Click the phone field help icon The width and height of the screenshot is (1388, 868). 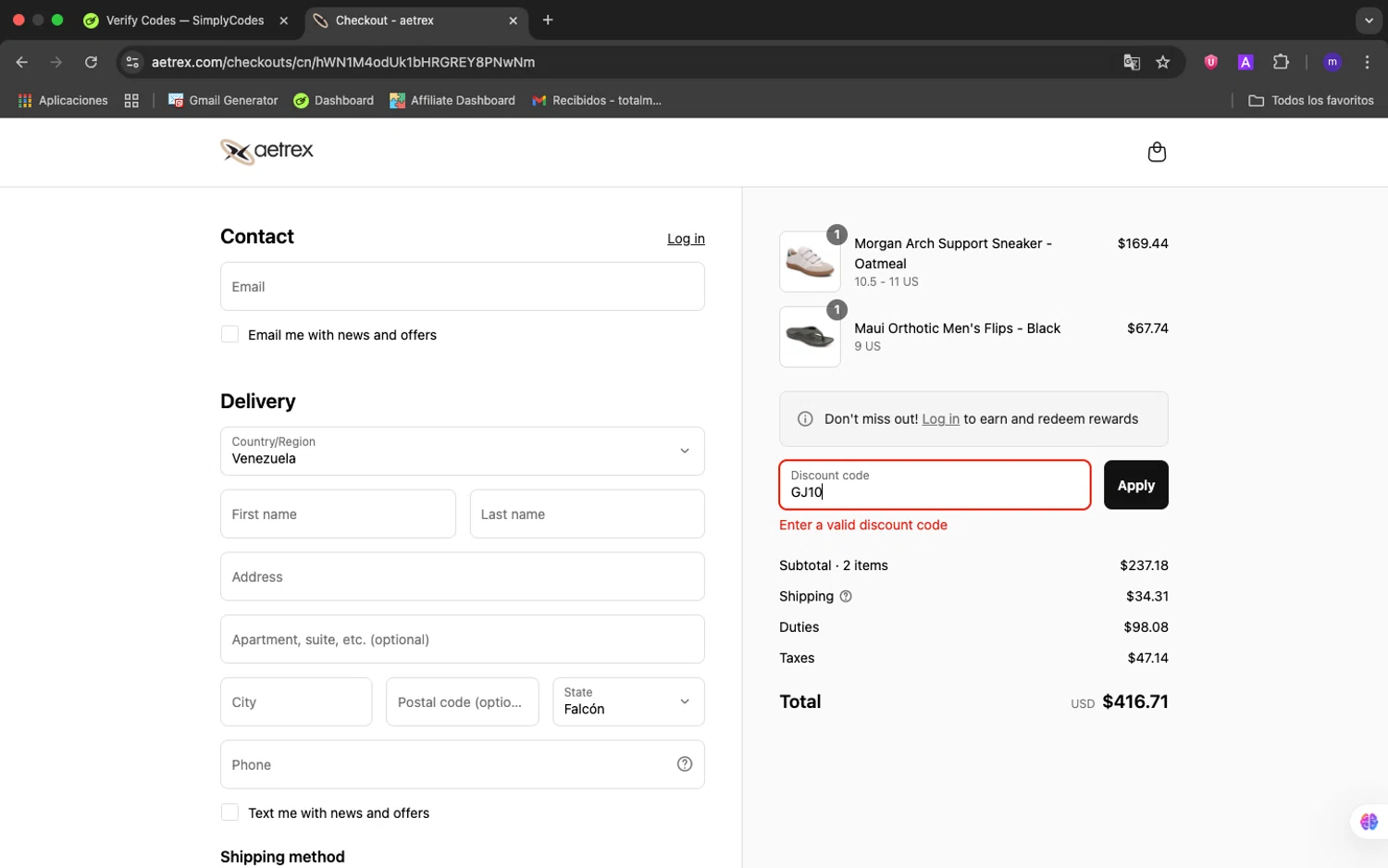click(x=685, y=764)
